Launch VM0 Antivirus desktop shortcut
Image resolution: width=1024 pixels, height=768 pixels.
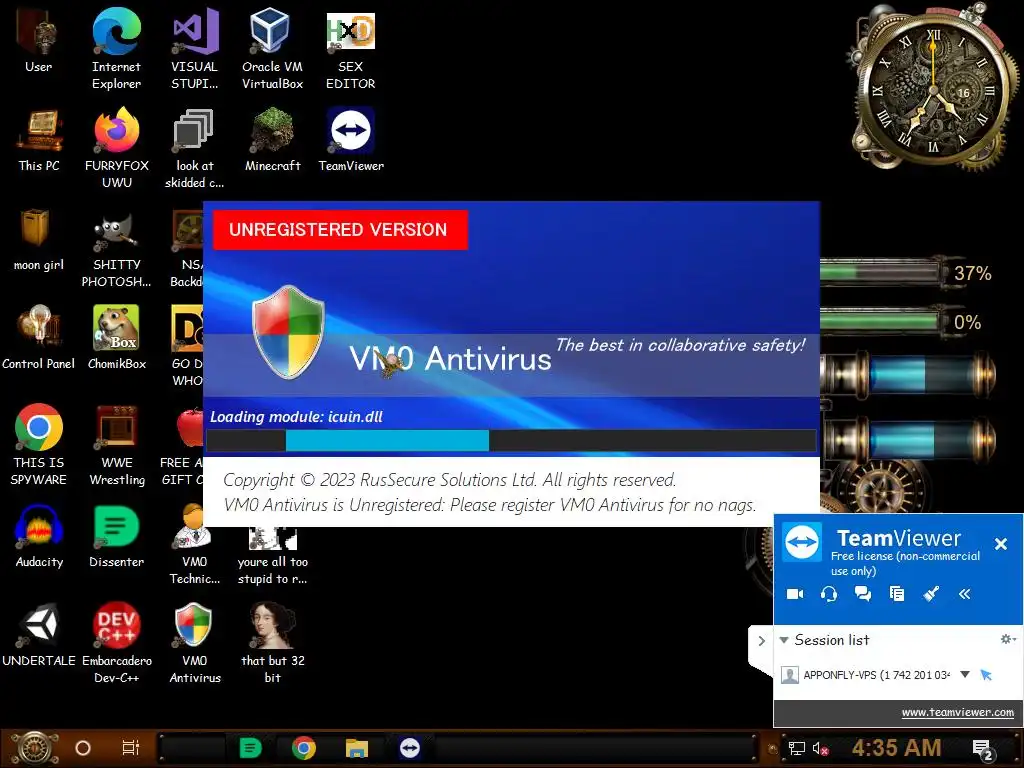pyautogui.click(x=195, y=643)
